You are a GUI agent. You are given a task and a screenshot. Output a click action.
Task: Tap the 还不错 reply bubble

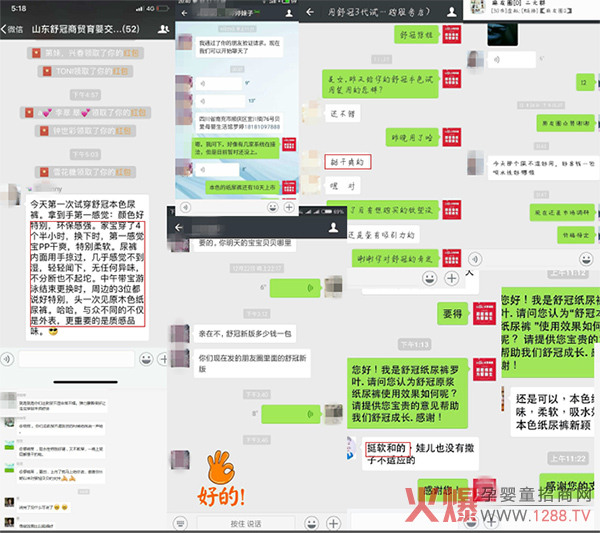coord(342,114)
